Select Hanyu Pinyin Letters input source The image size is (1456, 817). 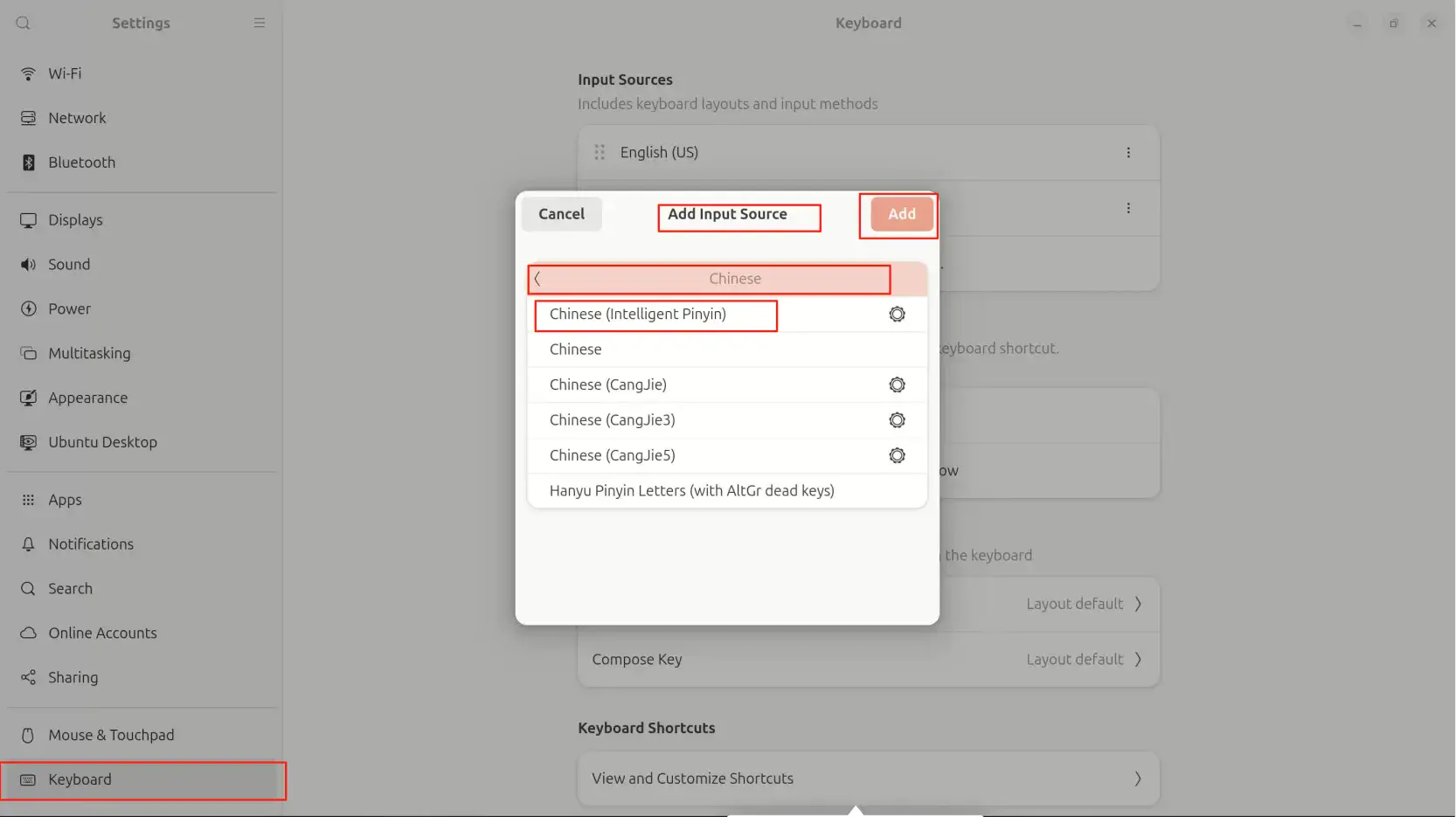click(x=691, y=491)
